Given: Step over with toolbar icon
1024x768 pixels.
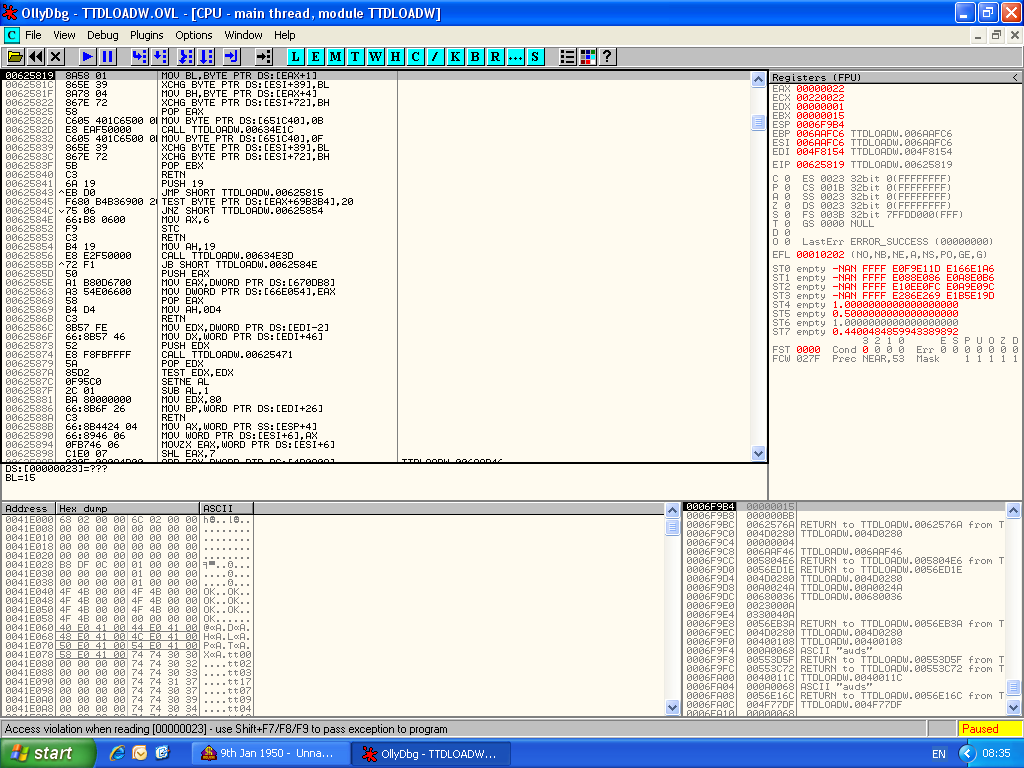Looking at the screenshot, I should [x=160, y=57].
